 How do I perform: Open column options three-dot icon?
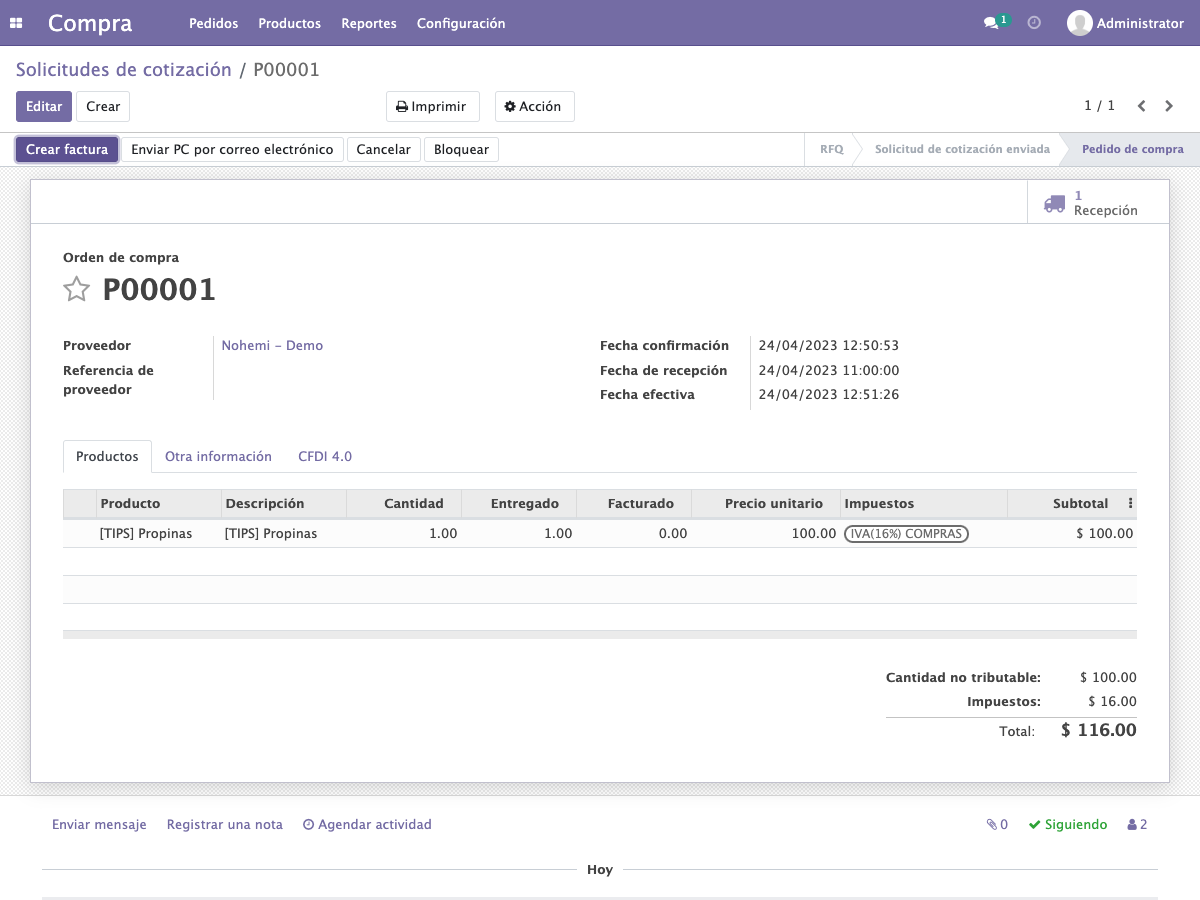1130,504
